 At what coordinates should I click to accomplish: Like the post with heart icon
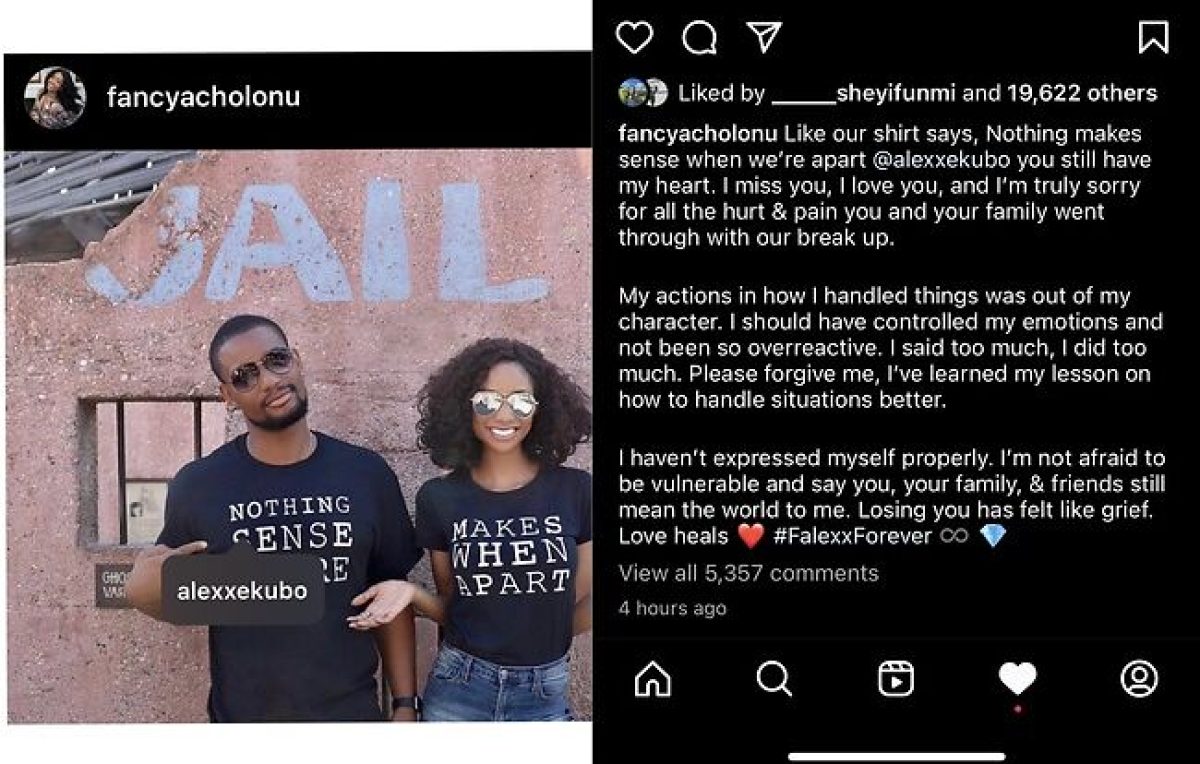634,38
